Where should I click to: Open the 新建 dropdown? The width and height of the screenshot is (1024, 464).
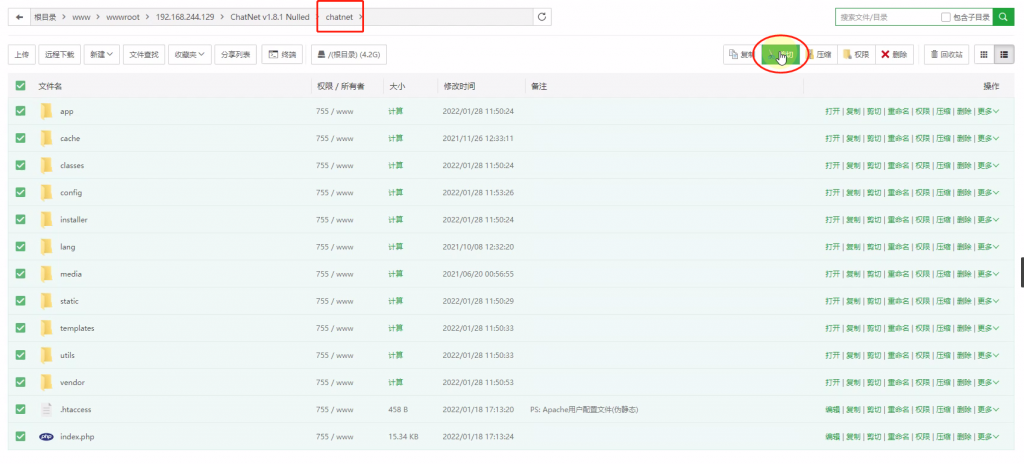pyautogui.click(x=102, y=55)
